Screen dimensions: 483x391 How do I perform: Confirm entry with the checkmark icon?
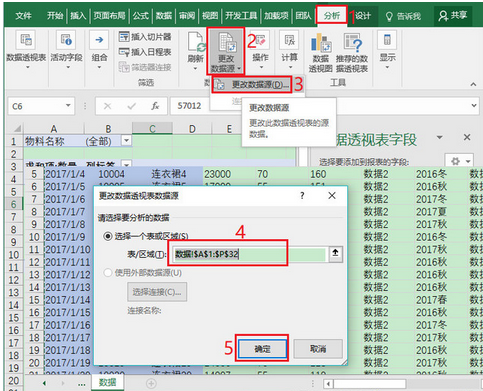tap(131, 106)
